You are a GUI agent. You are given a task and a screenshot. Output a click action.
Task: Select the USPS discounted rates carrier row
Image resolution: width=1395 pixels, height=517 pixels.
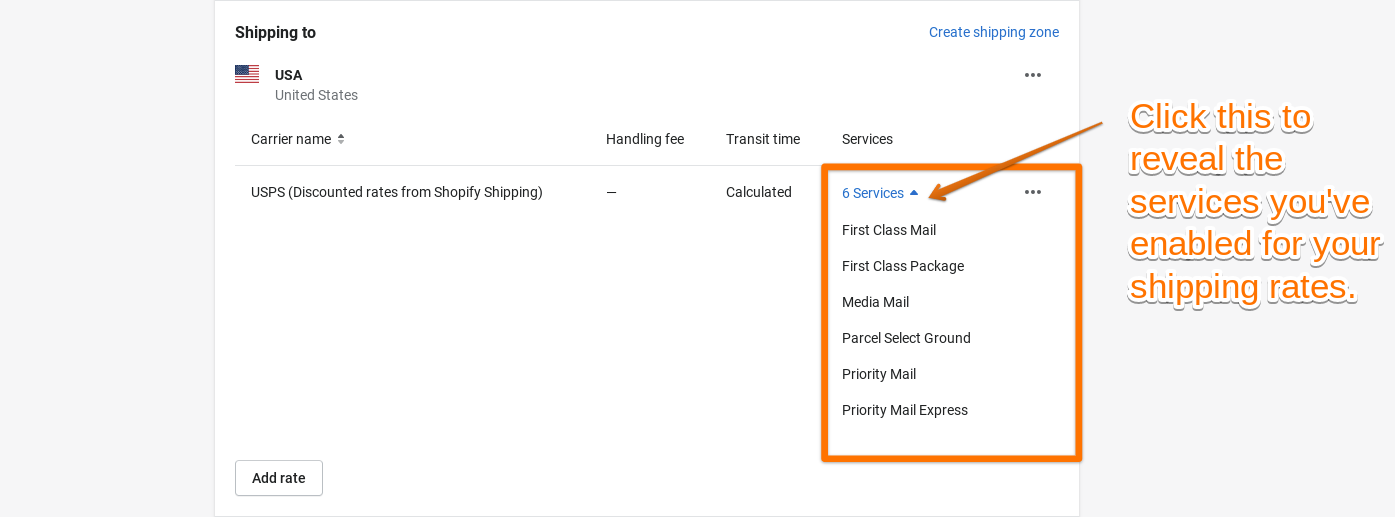[396, 192]
